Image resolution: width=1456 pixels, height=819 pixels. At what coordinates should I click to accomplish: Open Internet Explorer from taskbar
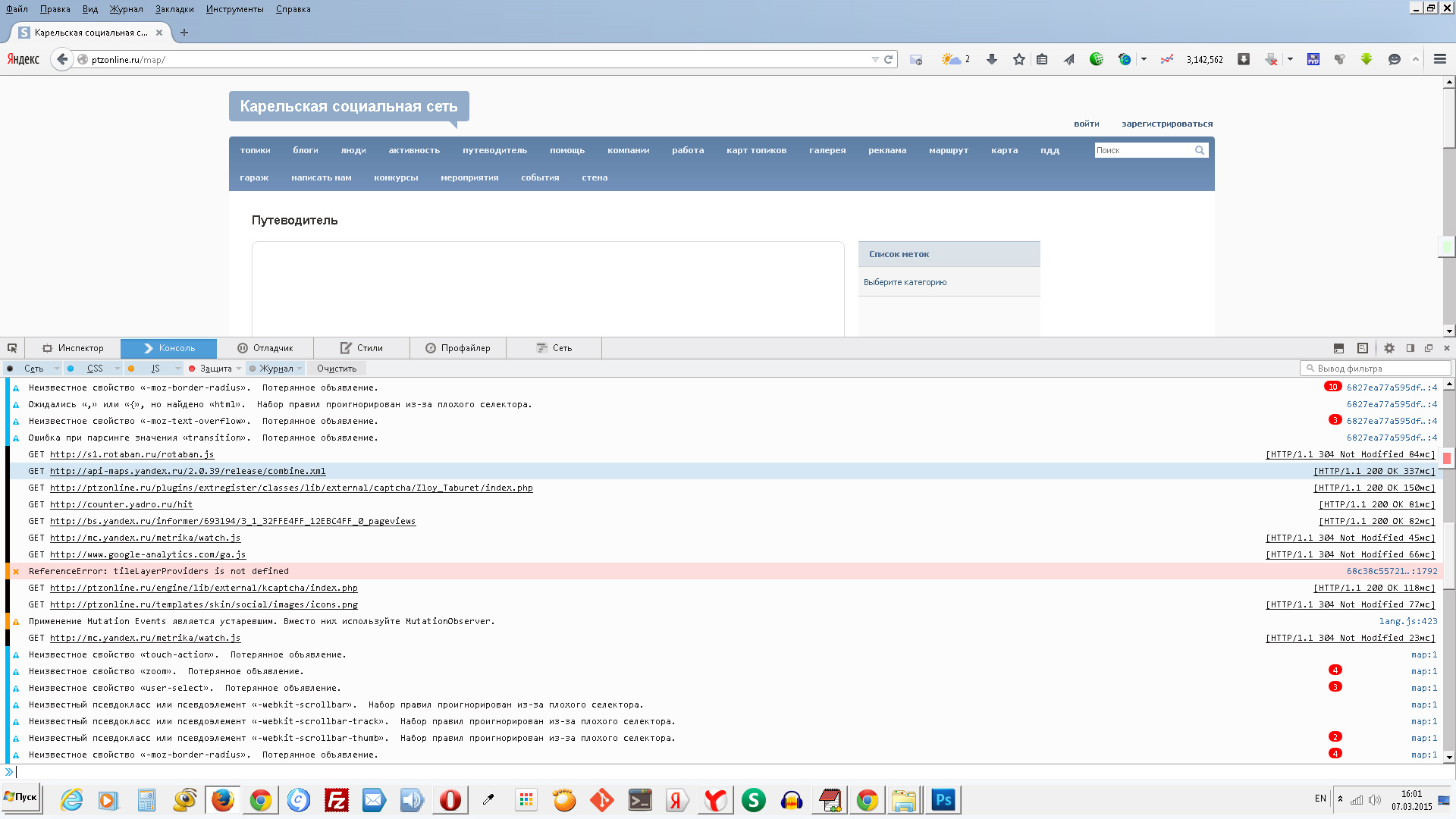[71, 800]
